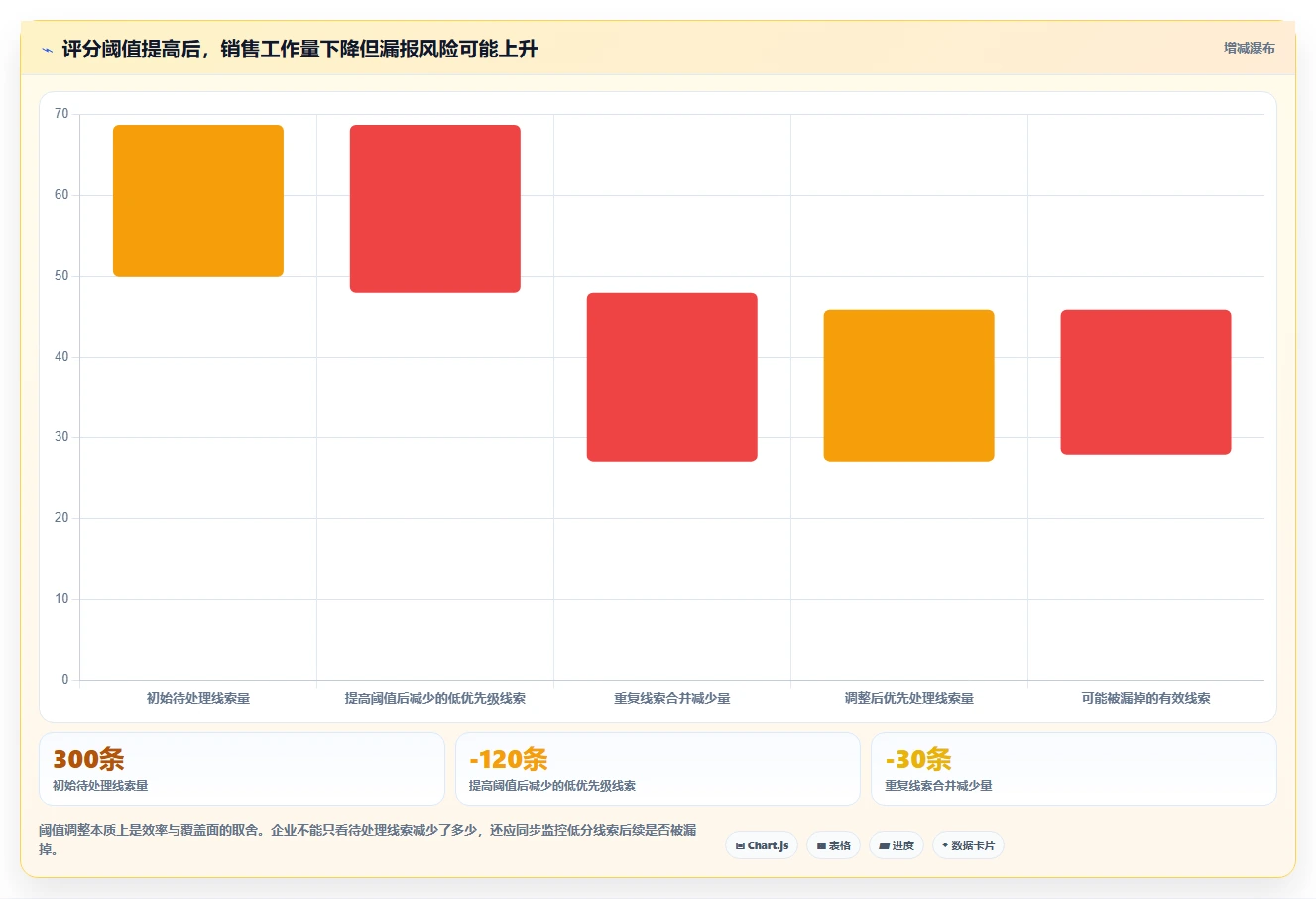Click the 增减瀑布 badge in the header

pos(1249,48)
